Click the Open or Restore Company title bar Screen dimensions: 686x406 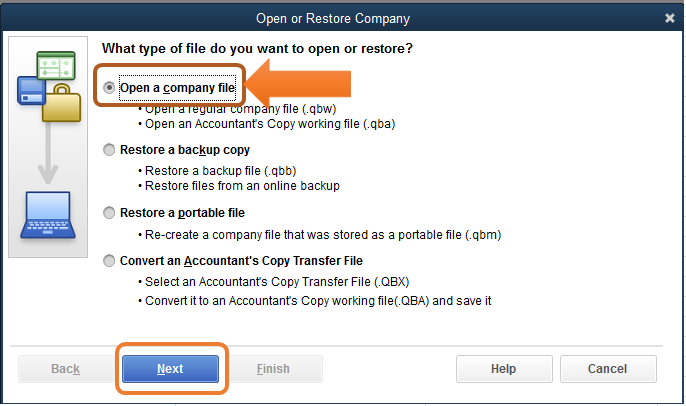(x=332, y=18)
